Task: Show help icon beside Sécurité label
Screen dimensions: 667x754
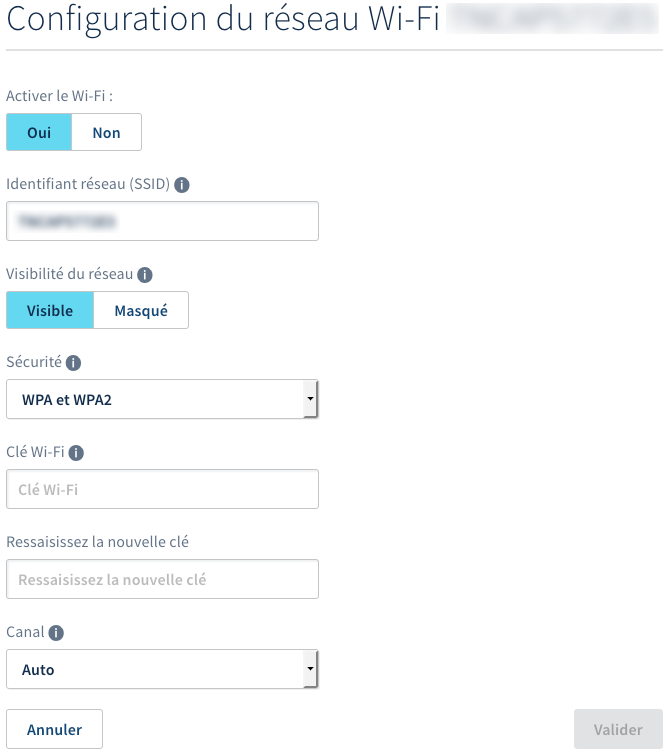Action: (x=74, y=363)
